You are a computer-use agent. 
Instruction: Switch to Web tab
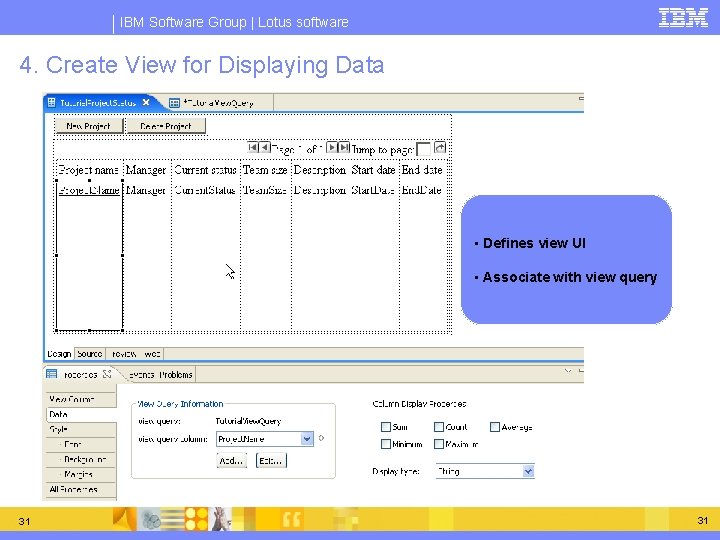point(152,354)
